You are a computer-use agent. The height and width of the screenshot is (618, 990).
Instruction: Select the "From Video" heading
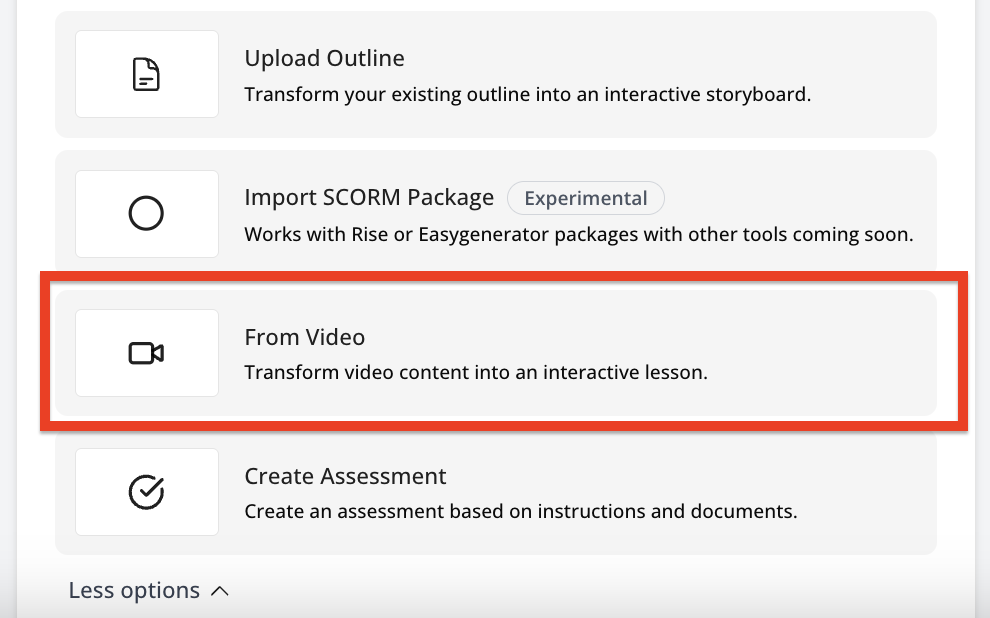[304, 337]
